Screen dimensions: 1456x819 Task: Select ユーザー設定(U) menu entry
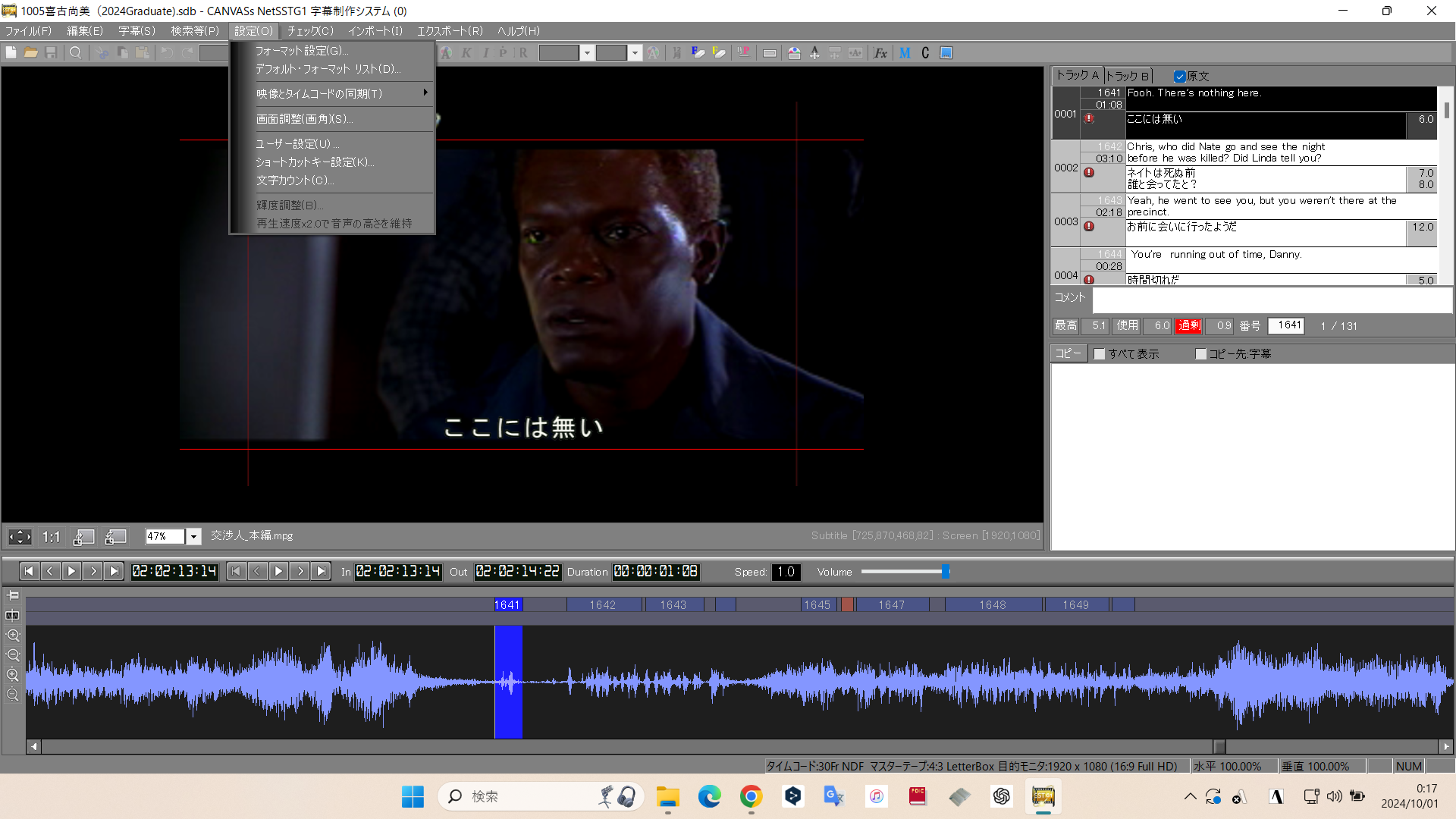332,144
